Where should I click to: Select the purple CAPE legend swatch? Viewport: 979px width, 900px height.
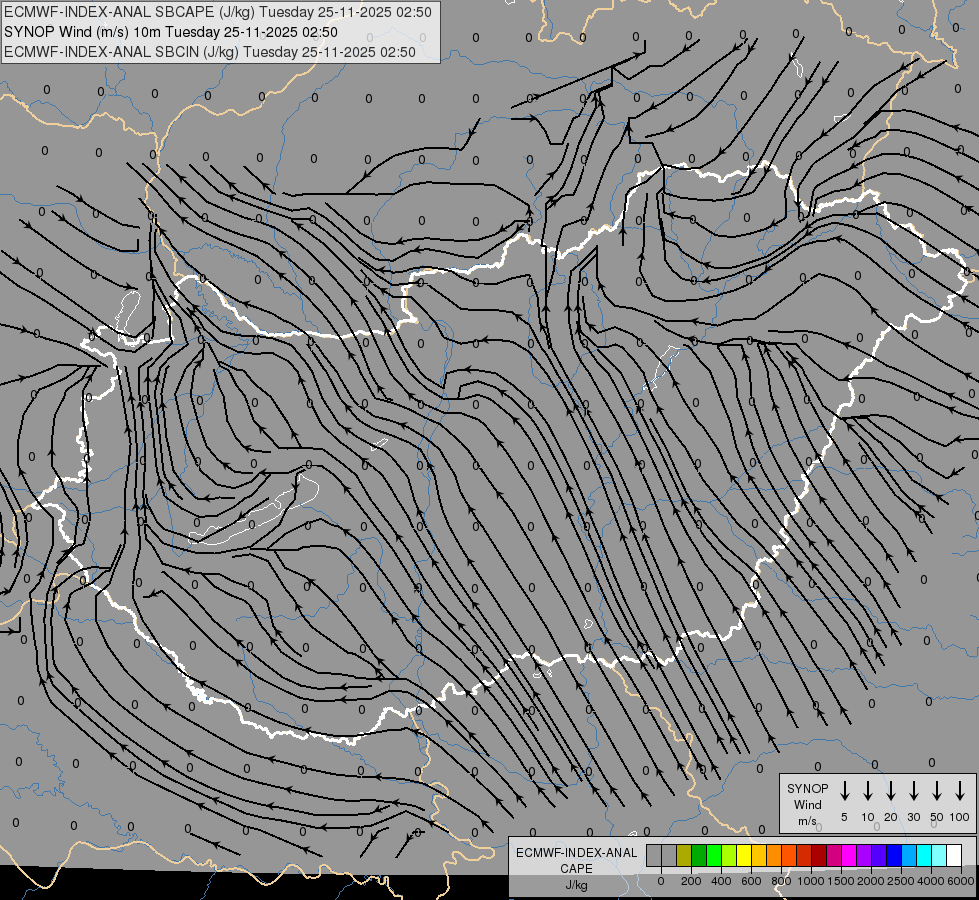click(865, 855)
